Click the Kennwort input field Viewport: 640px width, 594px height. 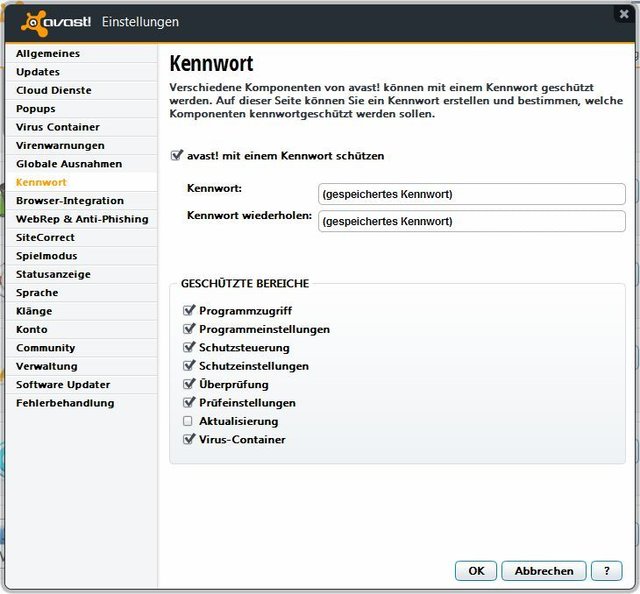(472, 194)
